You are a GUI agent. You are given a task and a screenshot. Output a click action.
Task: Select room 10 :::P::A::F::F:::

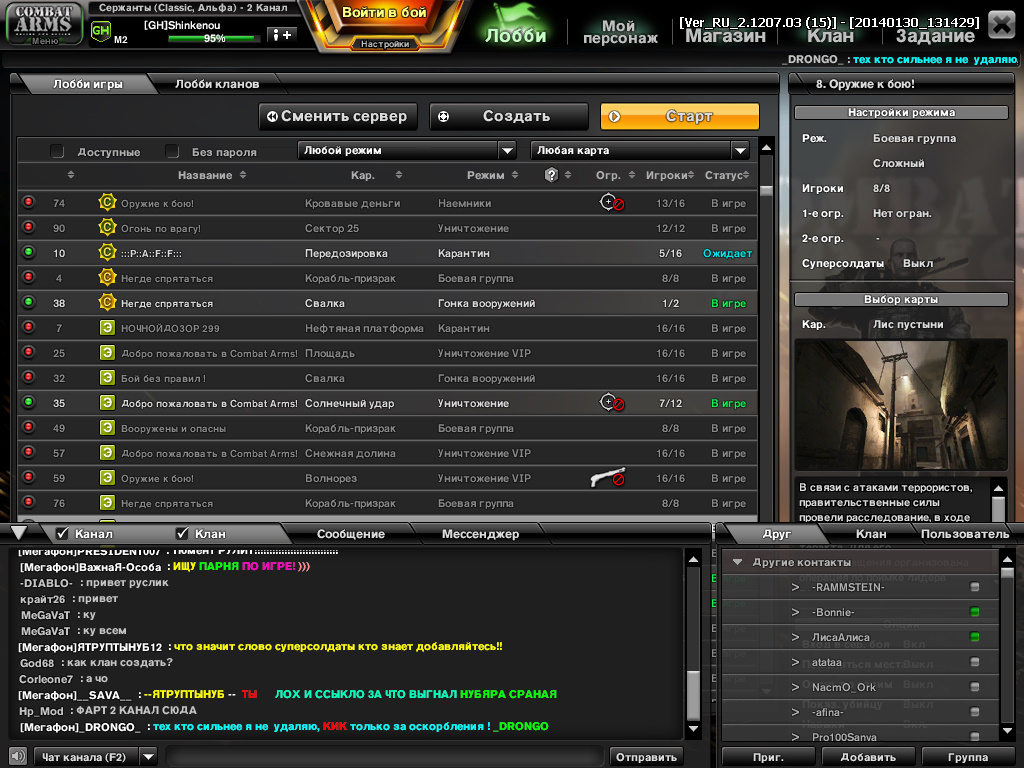pos(387,253)
